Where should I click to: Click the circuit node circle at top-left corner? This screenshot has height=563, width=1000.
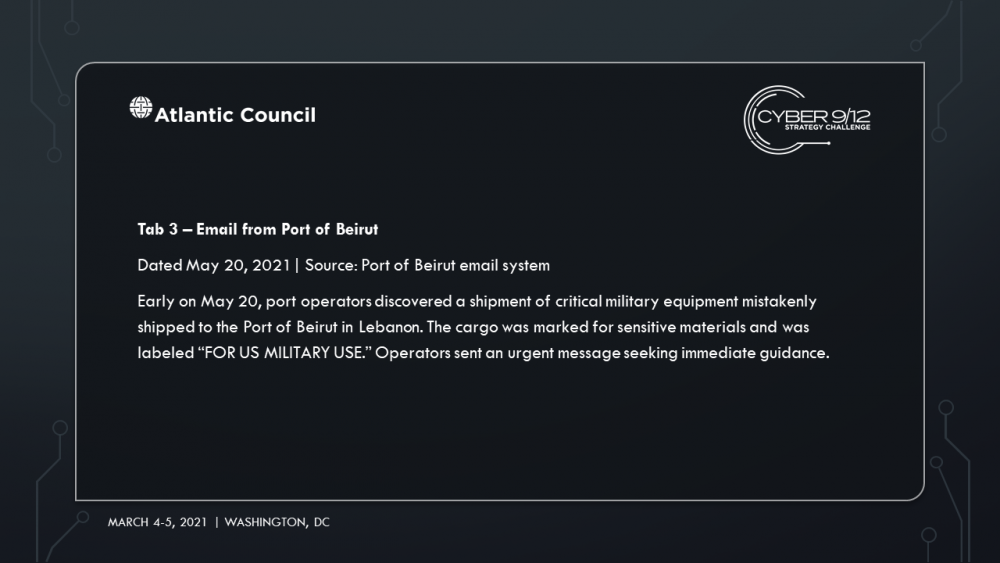pos(72,28)
